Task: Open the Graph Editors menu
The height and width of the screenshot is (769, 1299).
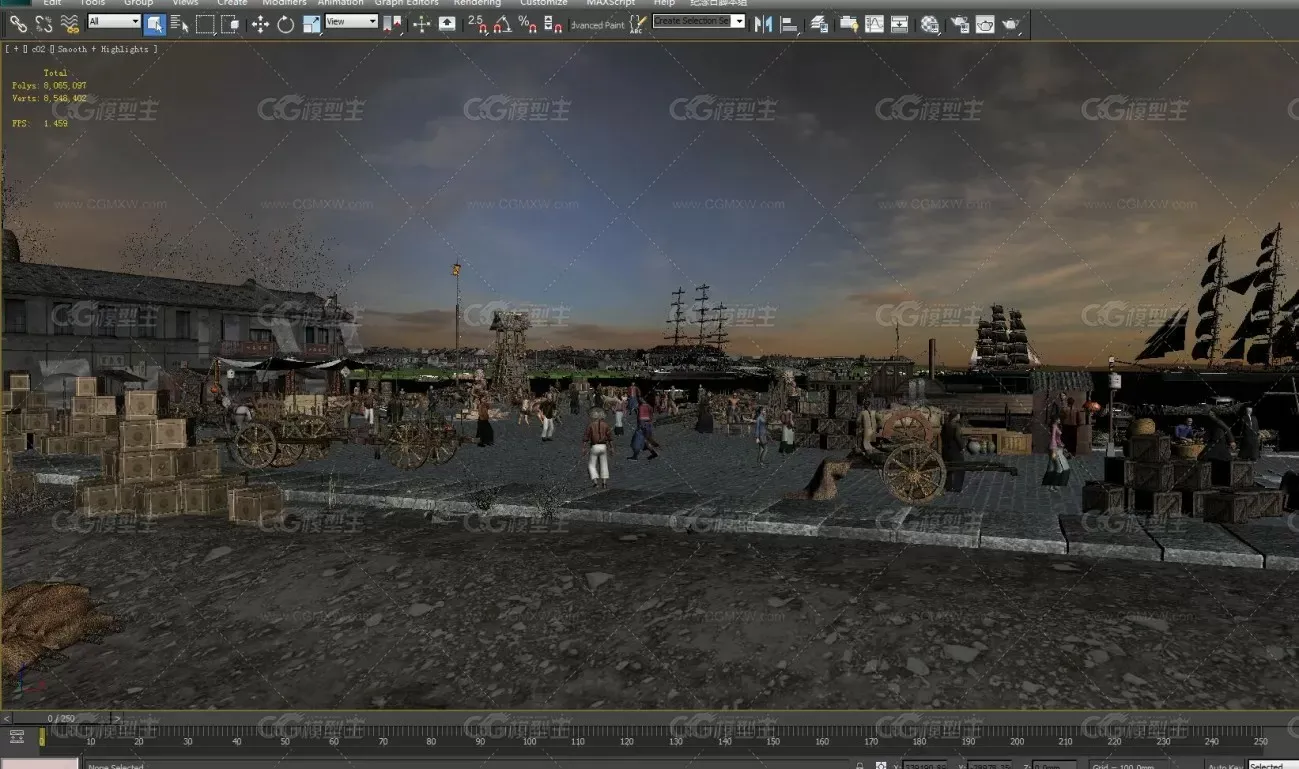Action: [x=405, y=3]
